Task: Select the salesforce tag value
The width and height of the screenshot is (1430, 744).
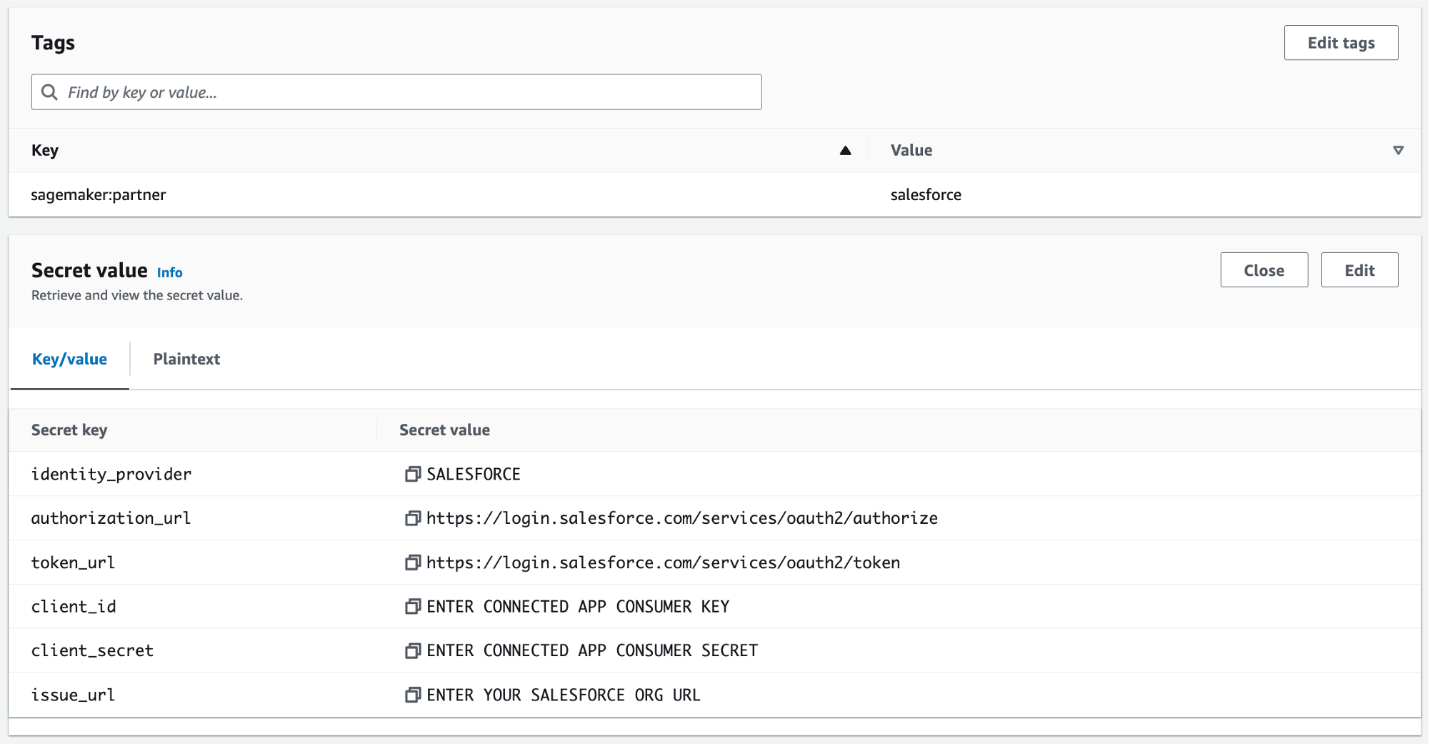Action: click(926, 195)
